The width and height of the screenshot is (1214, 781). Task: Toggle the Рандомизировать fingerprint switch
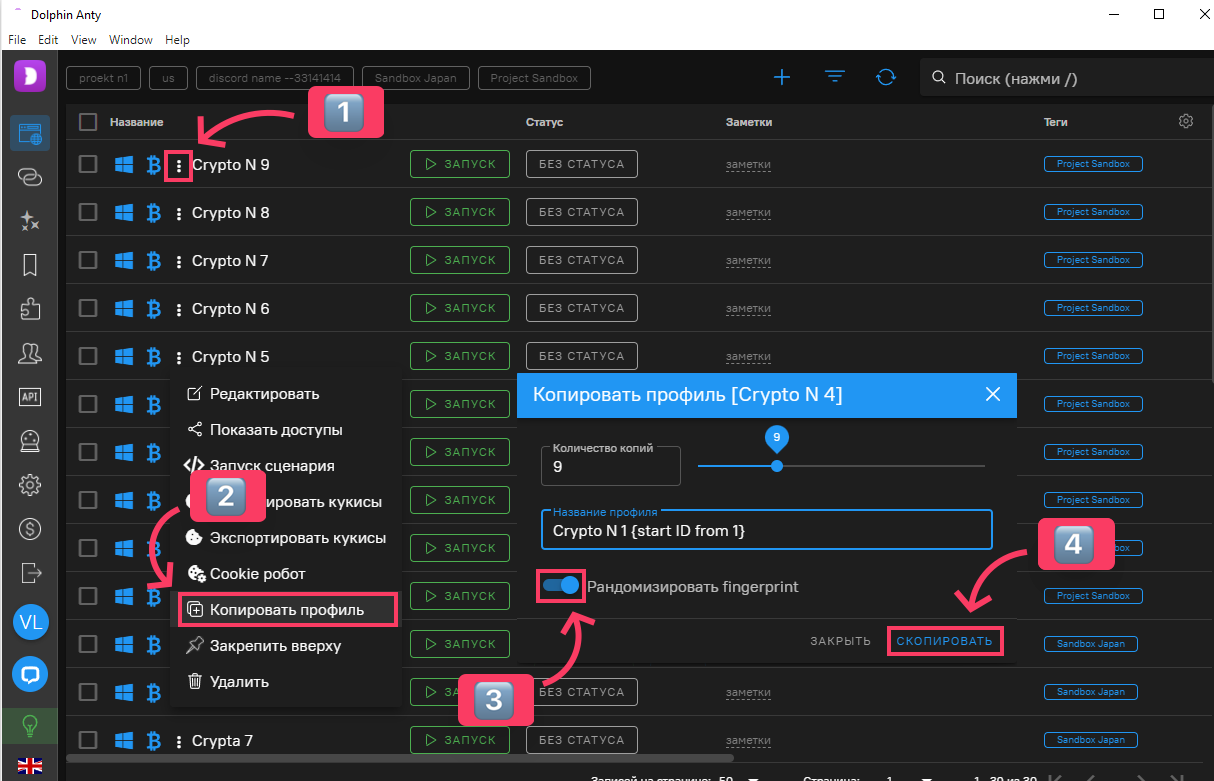(x=561, y=586)
